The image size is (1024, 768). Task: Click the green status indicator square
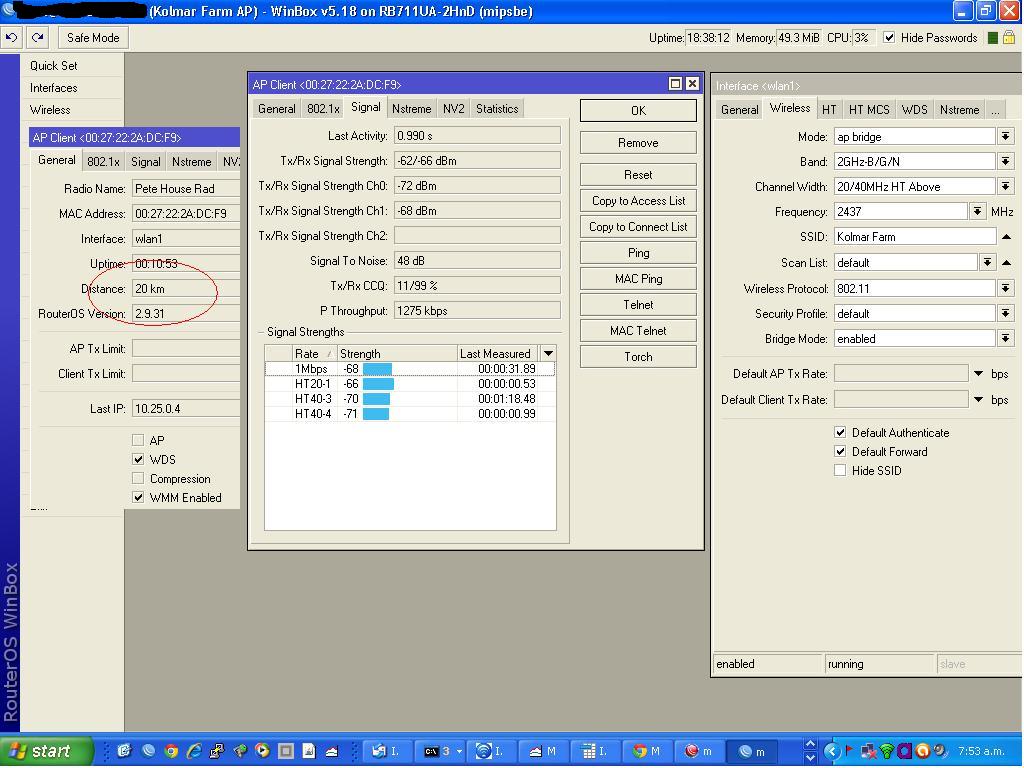point(993,38)
